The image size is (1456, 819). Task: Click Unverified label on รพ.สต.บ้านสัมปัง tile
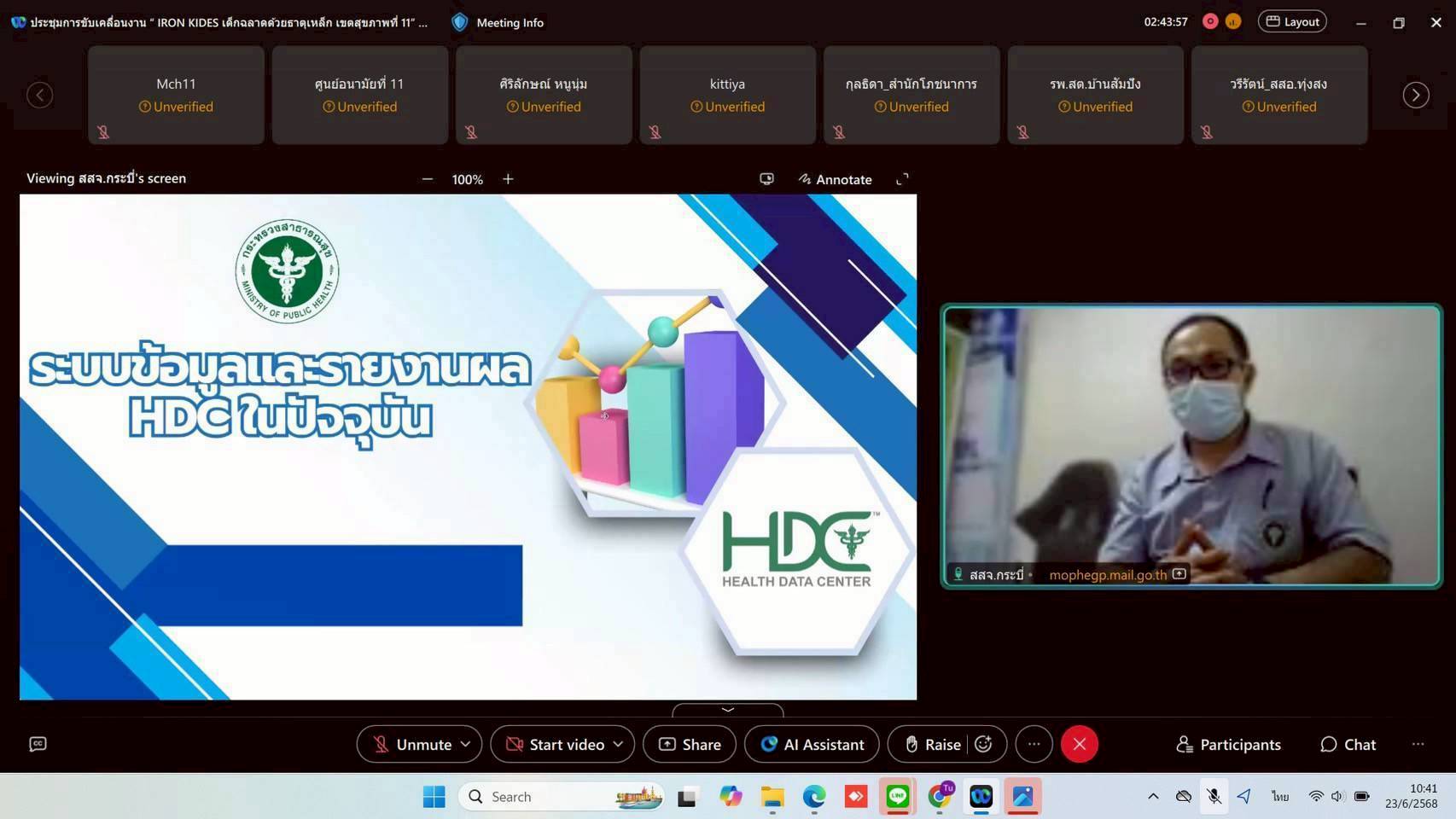tap(1095, 107)
